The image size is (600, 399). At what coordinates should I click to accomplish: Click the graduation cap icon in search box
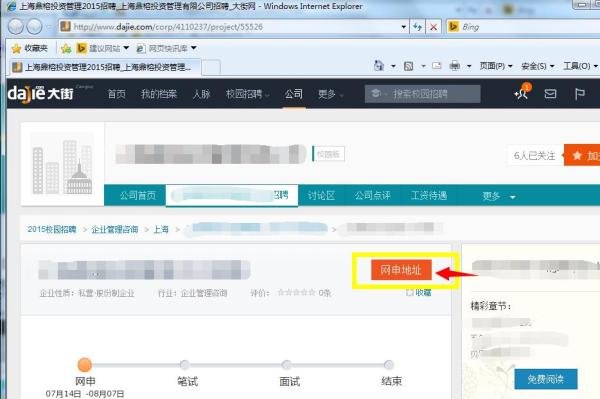click(376, 93)
